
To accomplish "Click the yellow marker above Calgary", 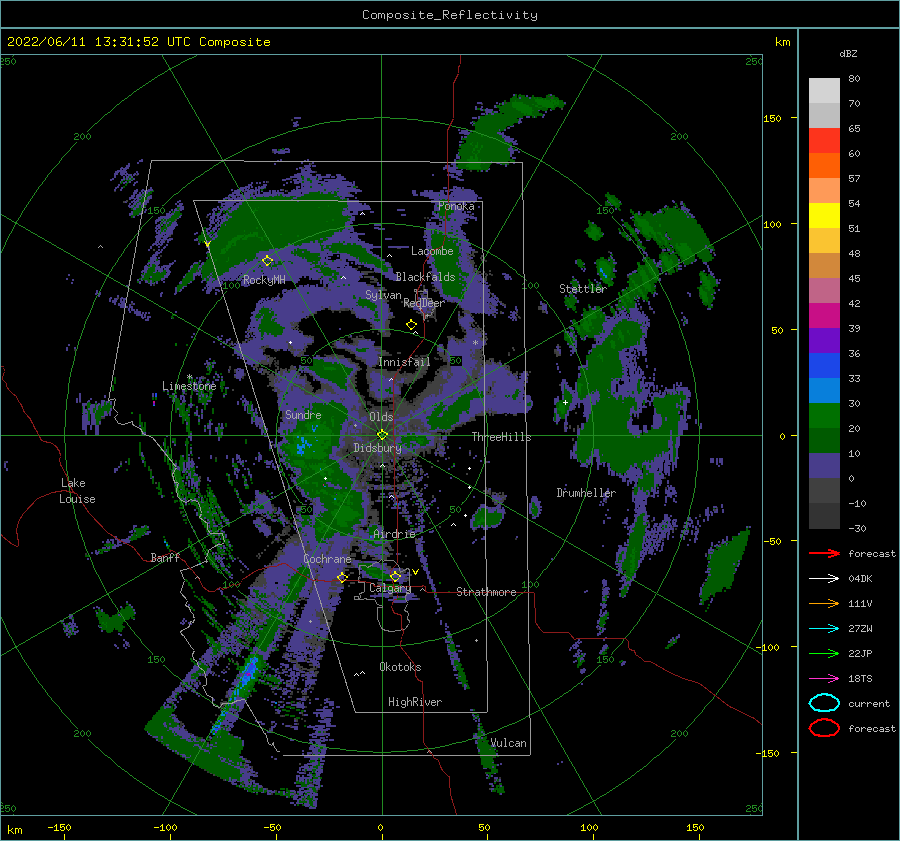I will (395, 576).
